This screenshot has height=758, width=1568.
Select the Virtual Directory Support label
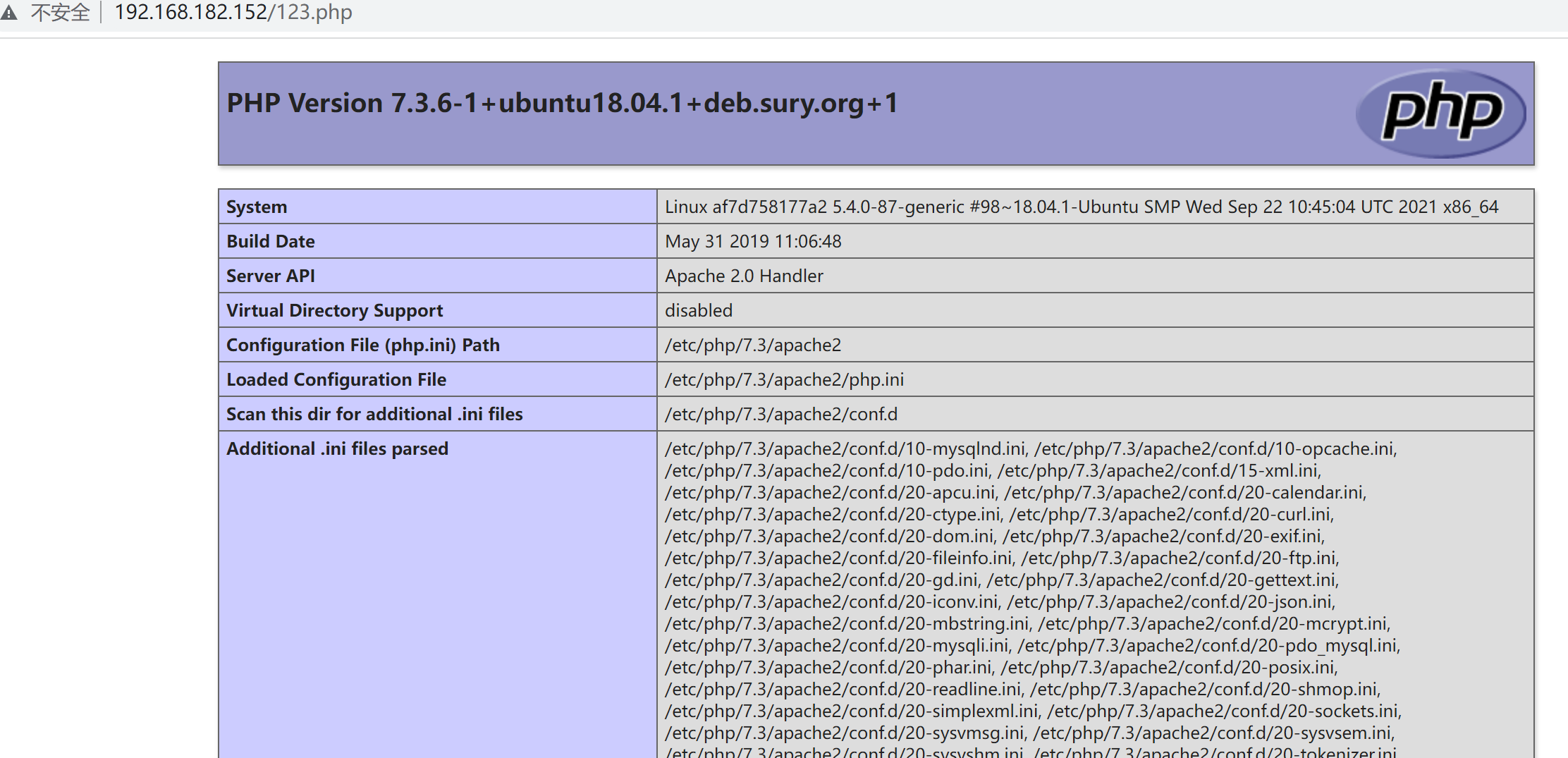tap(335, 310)
